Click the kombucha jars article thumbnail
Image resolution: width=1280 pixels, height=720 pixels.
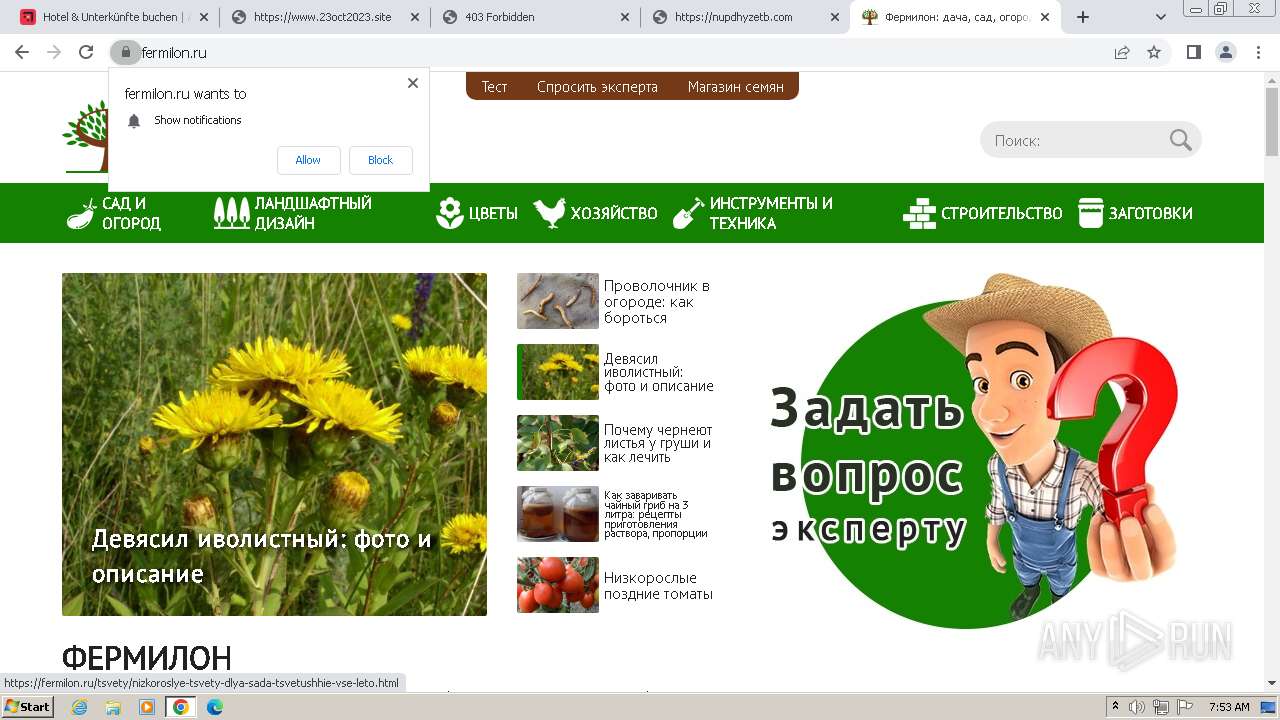click(557, 514)
